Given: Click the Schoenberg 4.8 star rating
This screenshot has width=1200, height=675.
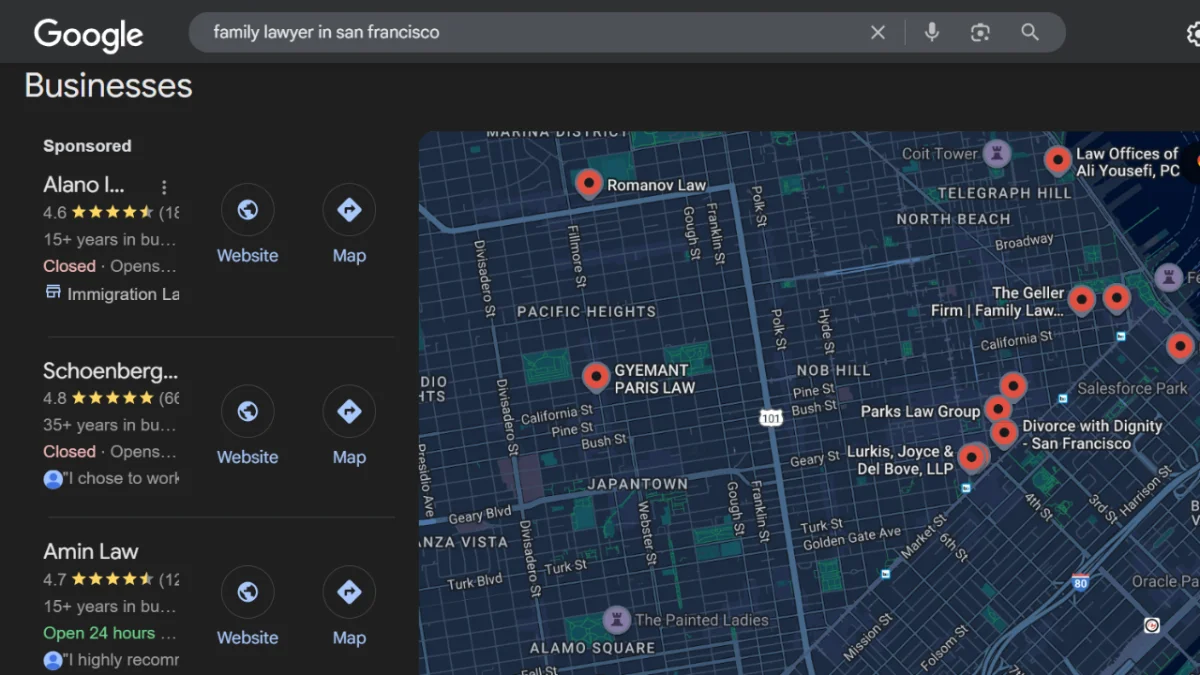Looking at the screenshot, I should tap(111, 398).
